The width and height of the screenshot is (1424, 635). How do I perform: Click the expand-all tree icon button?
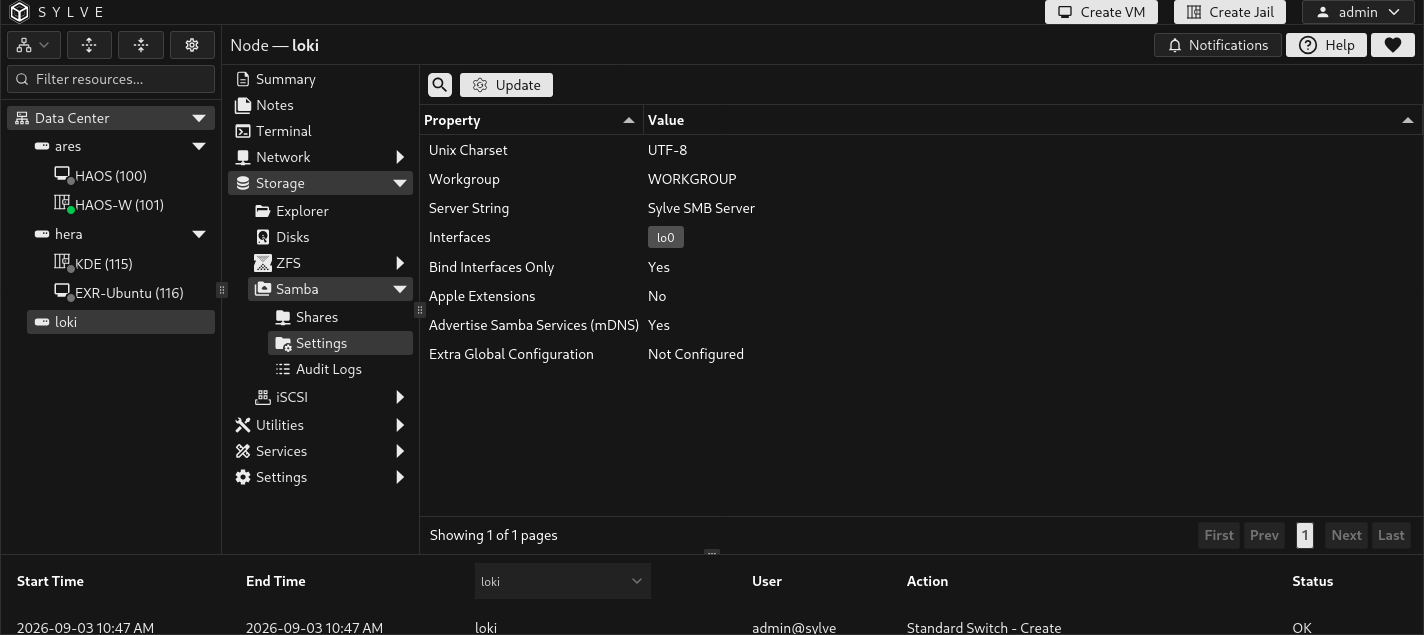[x=89, y=45]
